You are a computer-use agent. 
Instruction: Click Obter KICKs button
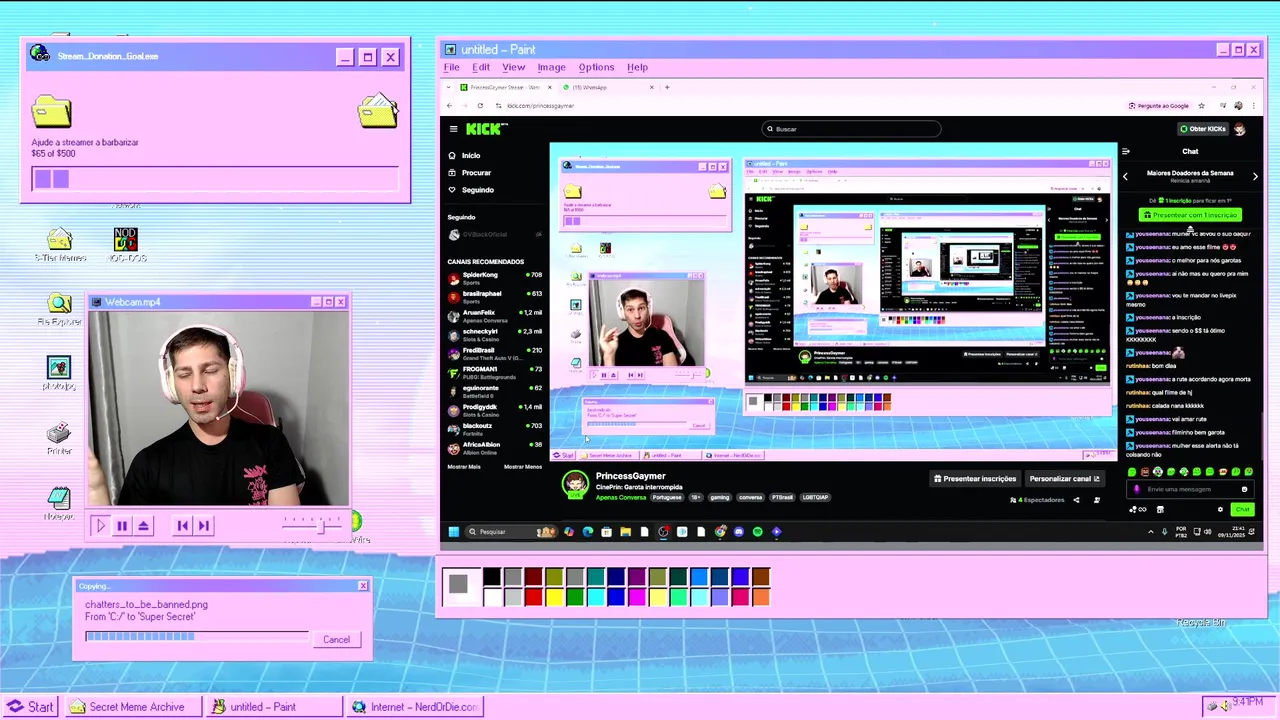[x=1202, y=129]
